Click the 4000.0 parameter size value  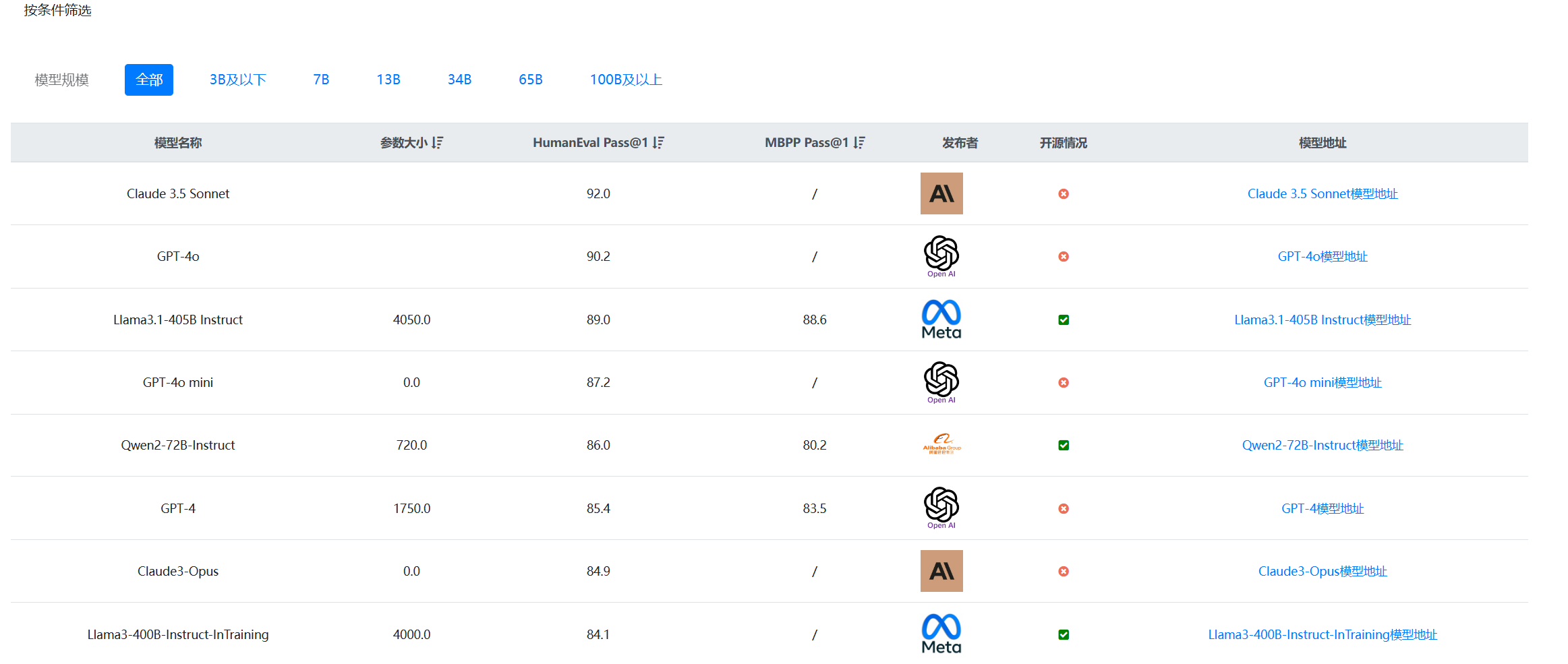pyautogui.click(x=411, y=634)
